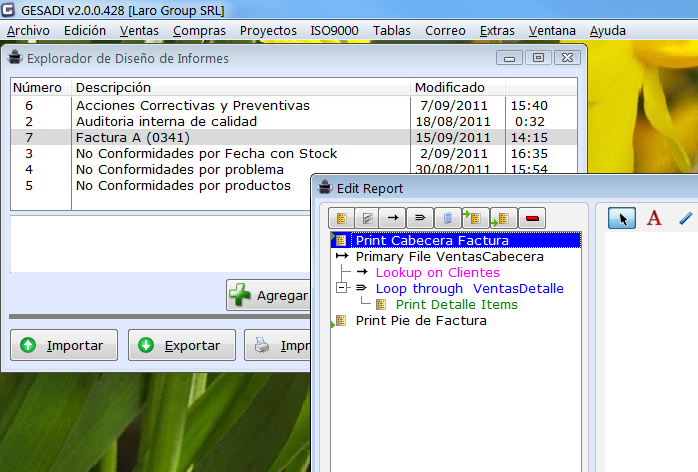Open the Ayuda menu
The height and width of the screenshot is (472, 698).
pyautogui.click(x=608, y=31)
